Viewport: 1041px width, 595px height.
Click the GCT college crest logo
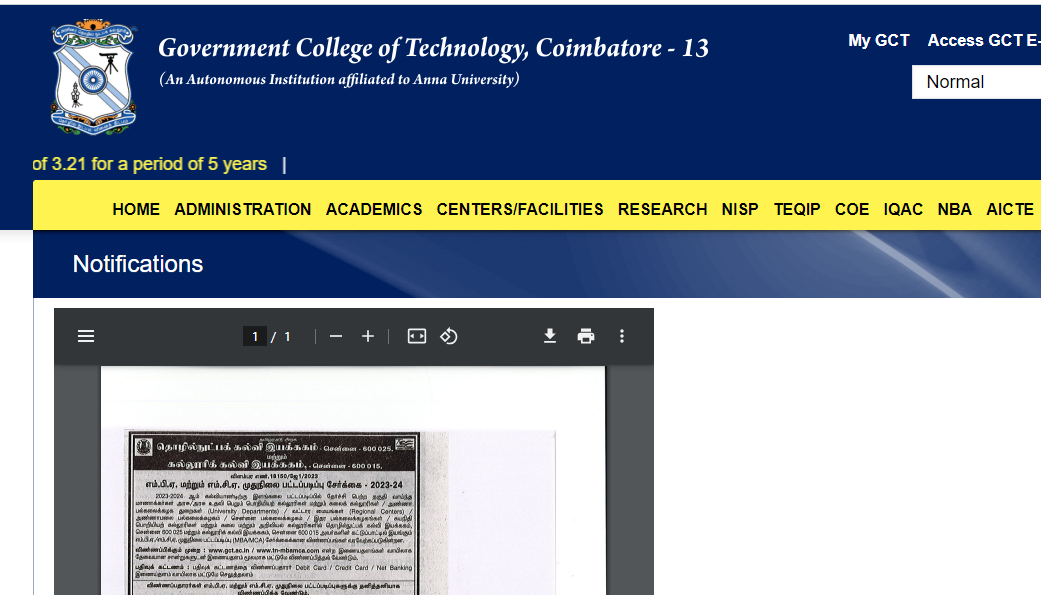click(x=94, y=77)
